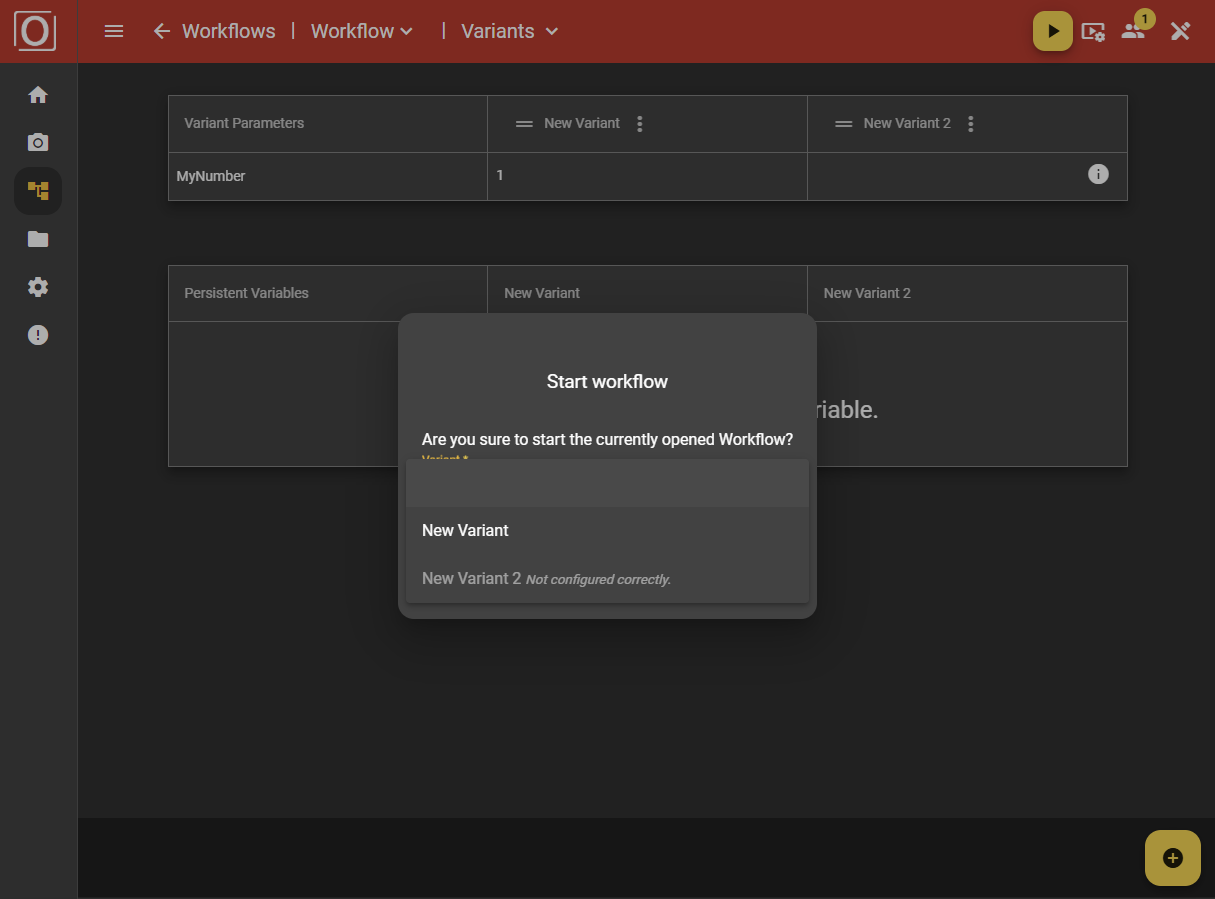Click the tools icon in the top bar

(x=1180, y=31)
